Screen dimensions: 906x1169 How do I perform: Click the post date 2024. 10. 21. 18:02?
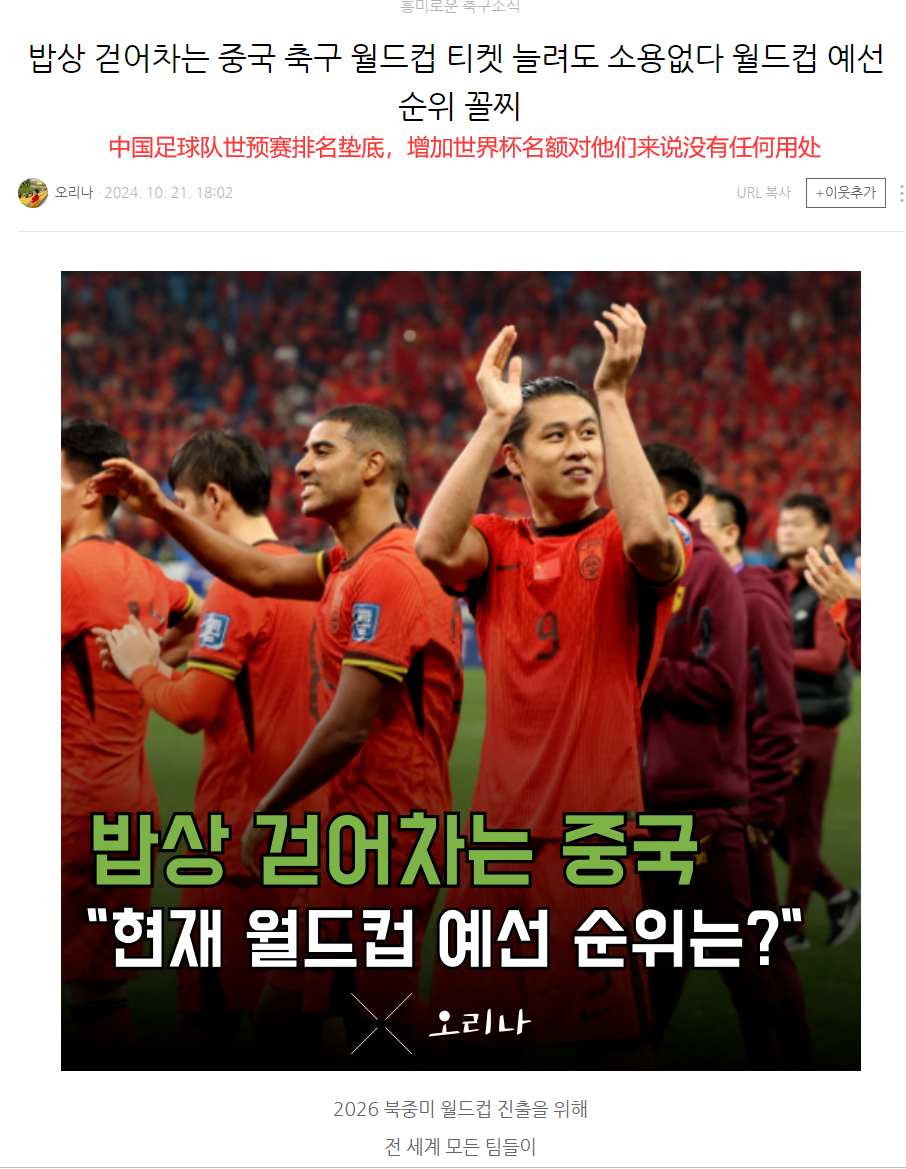(169, 193)
